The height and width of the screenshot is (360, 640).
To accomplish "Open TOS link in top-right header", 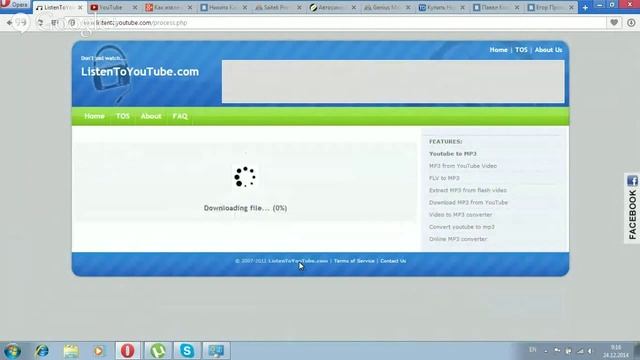I will click(x=521, y=50).
